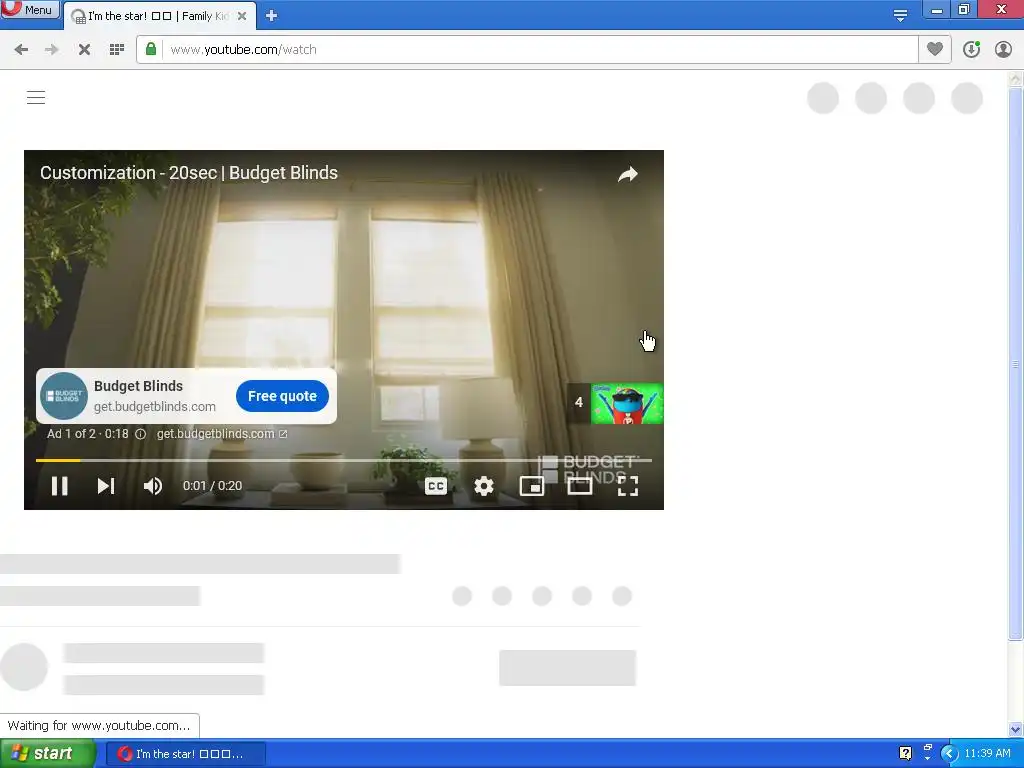The width and height of the screenshot is (1024, 768).
Task: Enter full screen mode
Action: 628,486
